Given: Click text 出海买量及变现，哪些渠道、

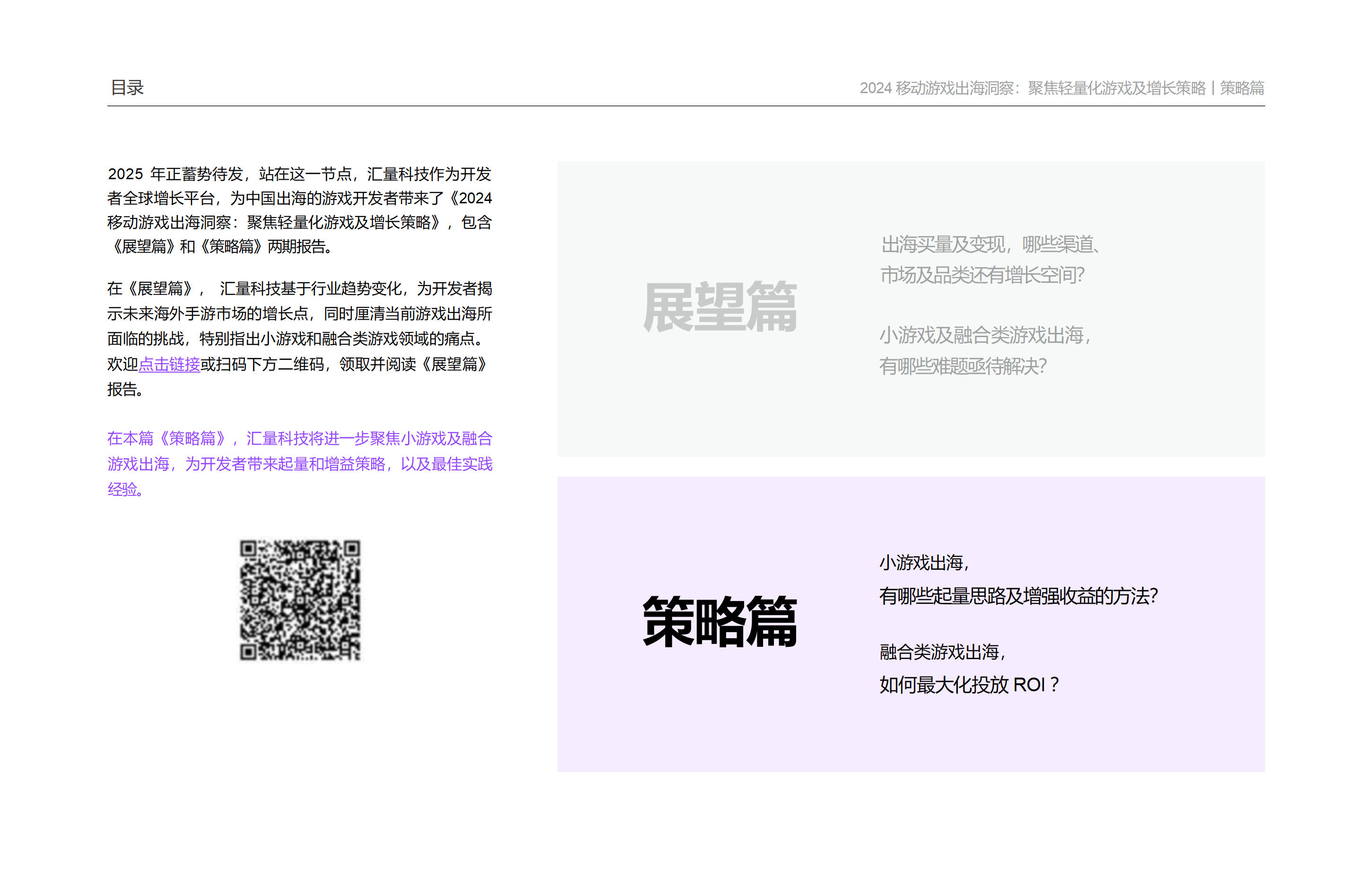Looking at the screenshot, I should 990,245.
